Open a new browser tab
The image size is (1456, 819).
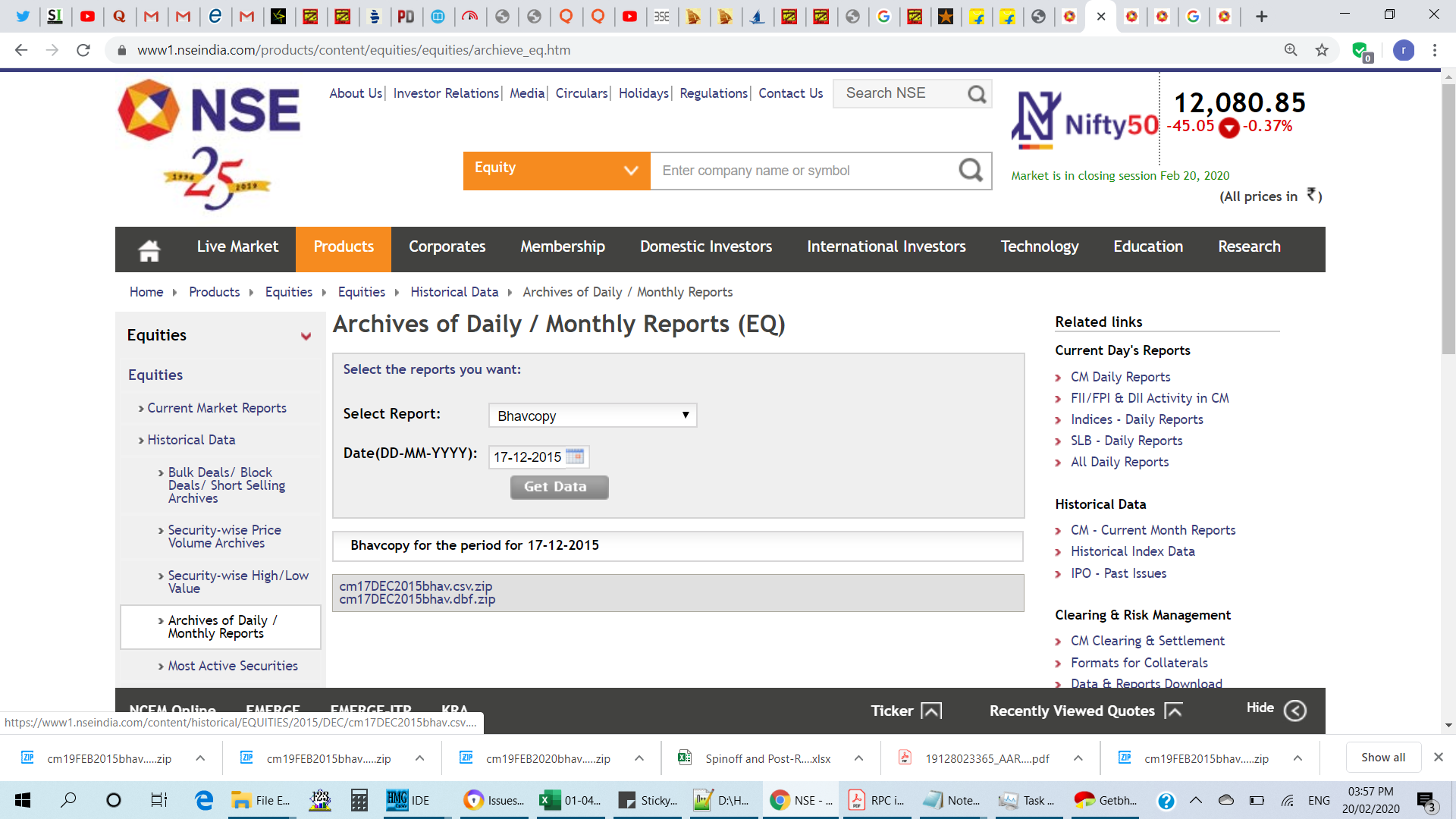[x=1262, y=16]
